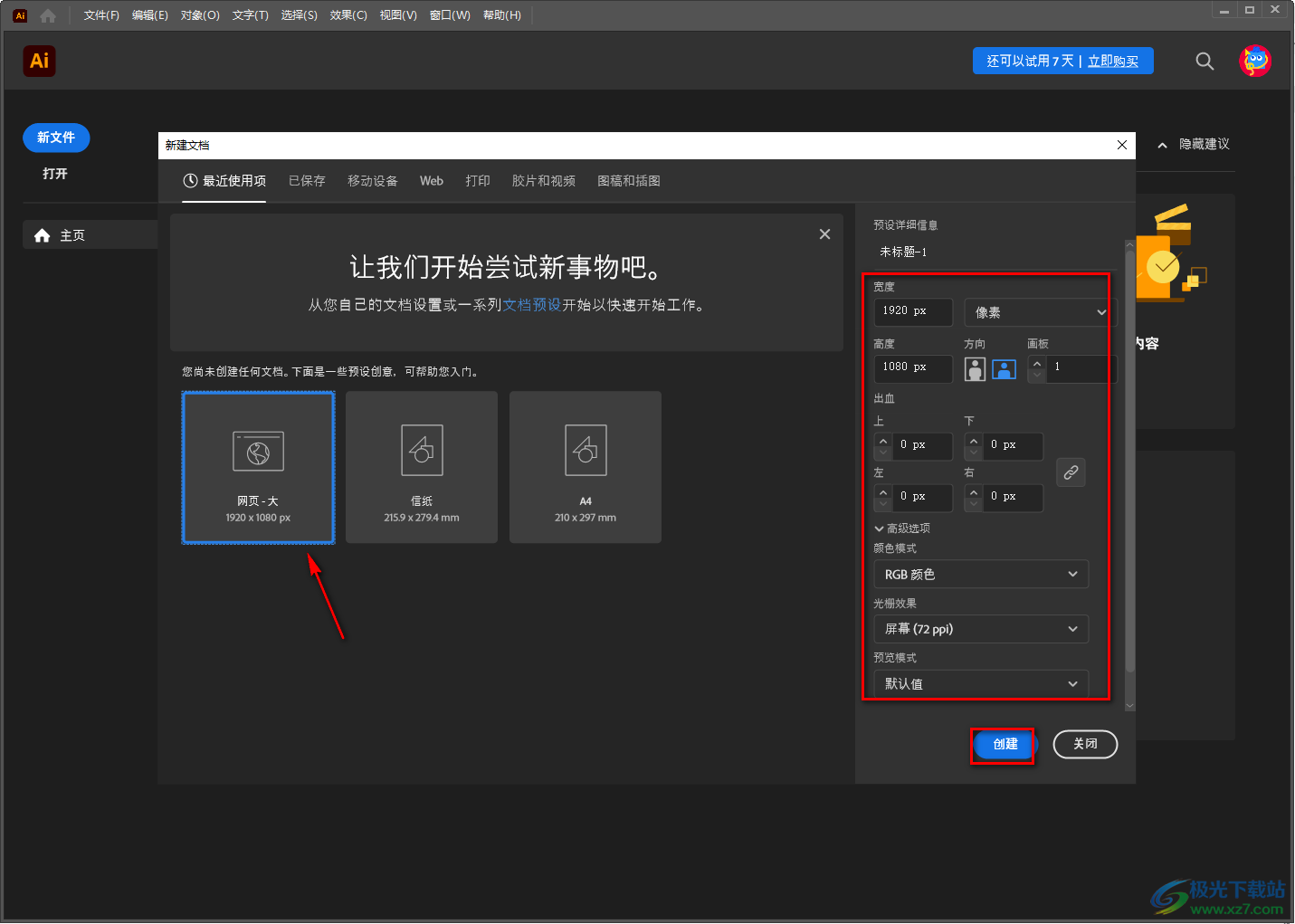Image resolution: width=1295 pixels, height=924 pixels.
Task: Click the artboard count field
Action: point(1081,368)
